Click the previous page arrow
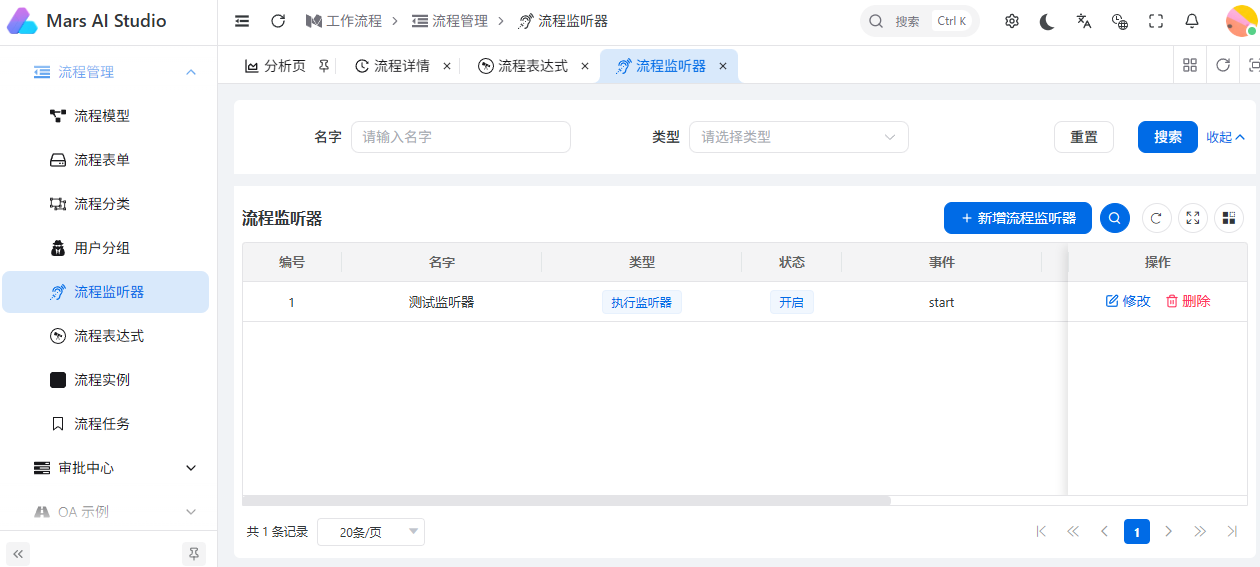 [1105, 531]
